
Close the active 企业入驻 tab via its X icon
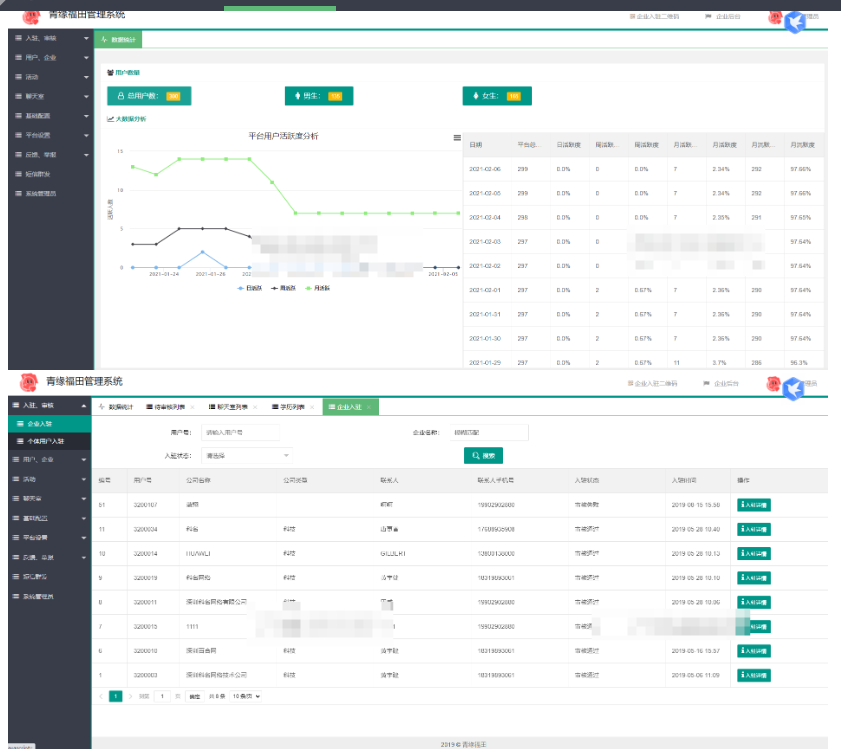coord(368,407)
